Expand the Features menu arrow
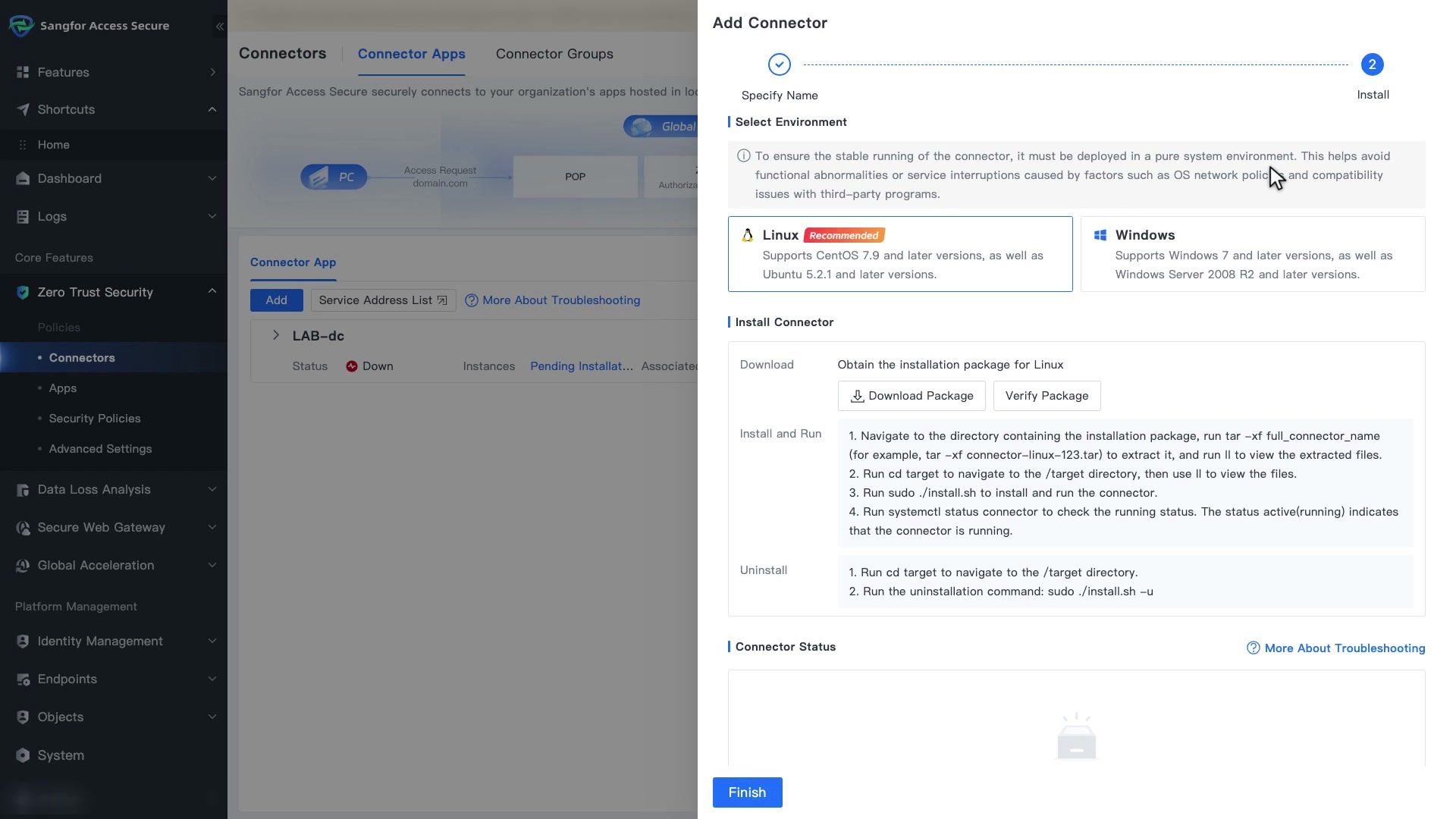Viewport: 1456px width, 819px height. click(212, 73)
